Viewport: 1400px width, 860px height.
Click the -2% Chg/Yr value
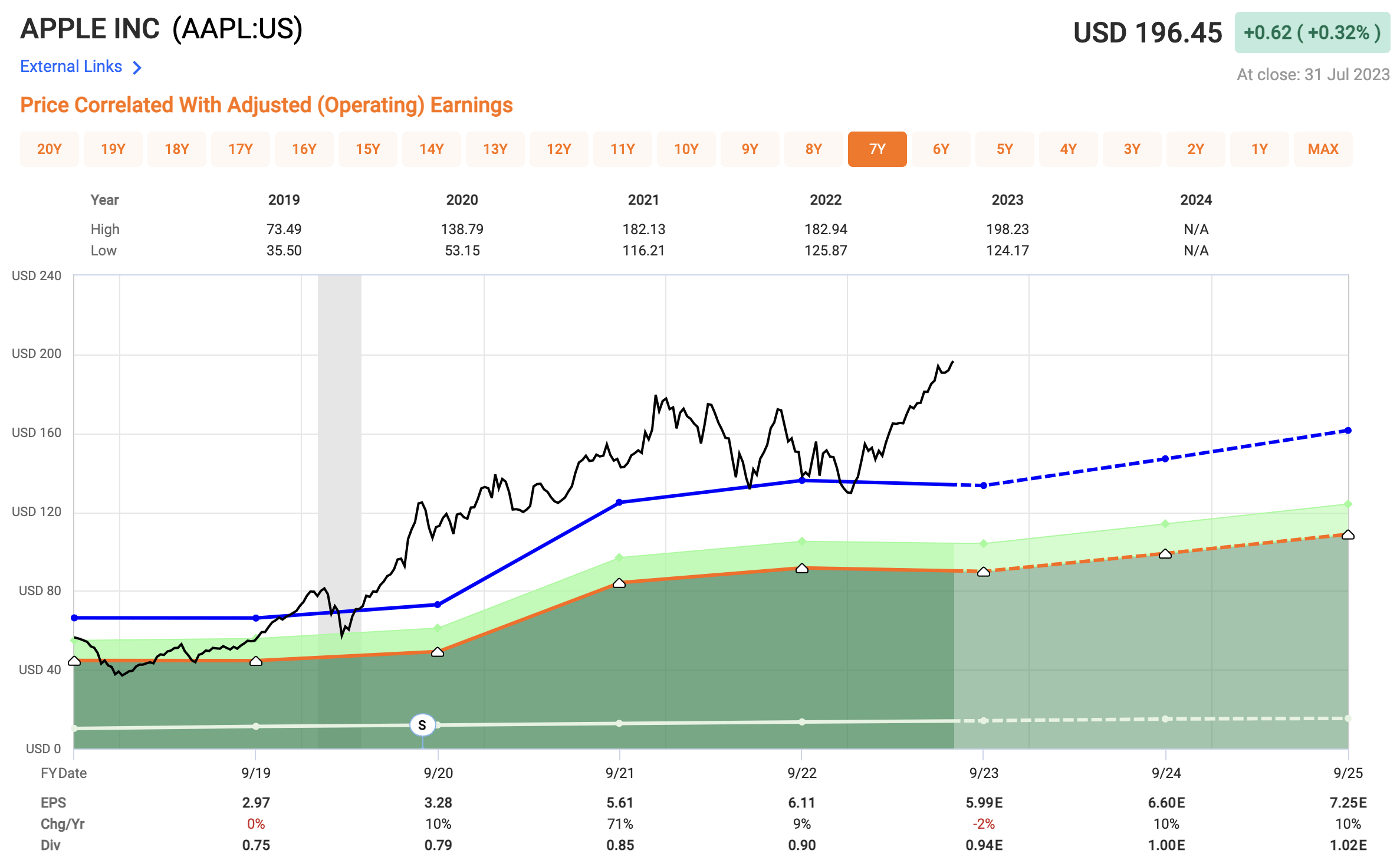tap(984, 824)
